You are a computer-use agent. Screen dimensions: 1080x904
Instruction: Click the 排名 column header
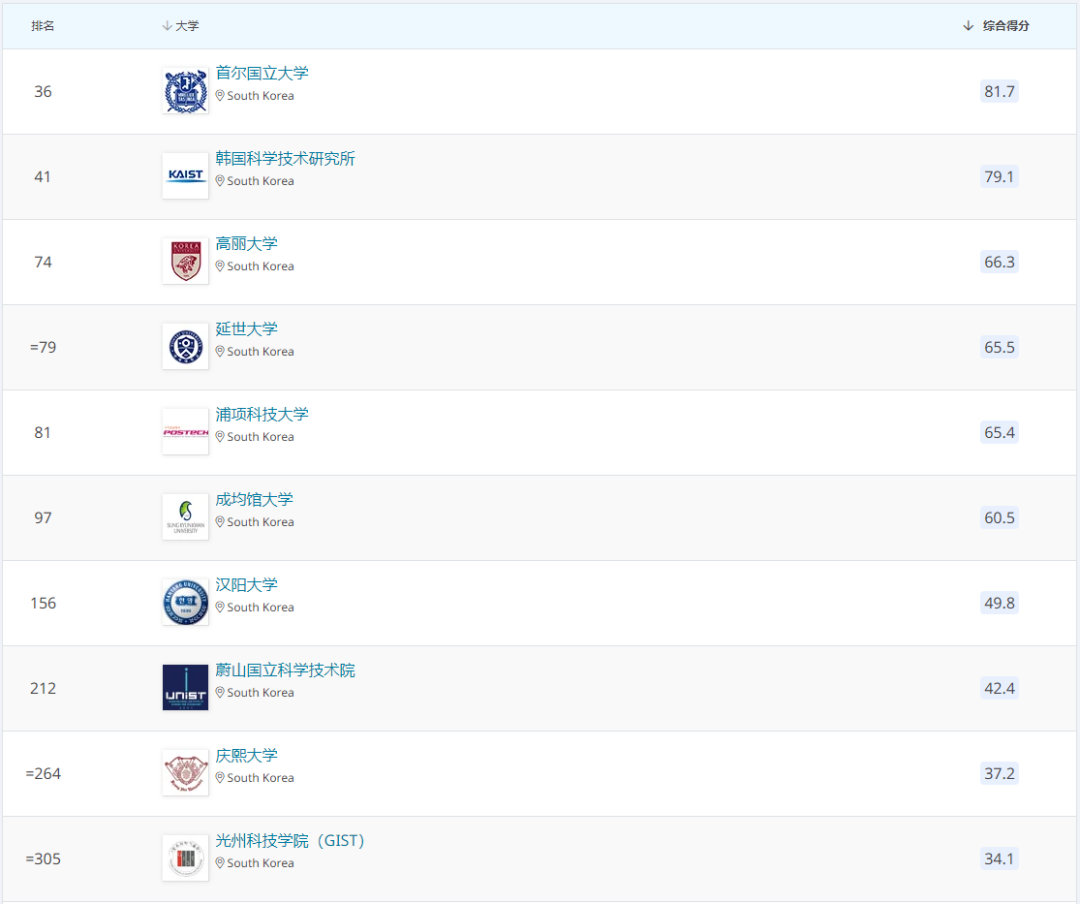[43, 25]
